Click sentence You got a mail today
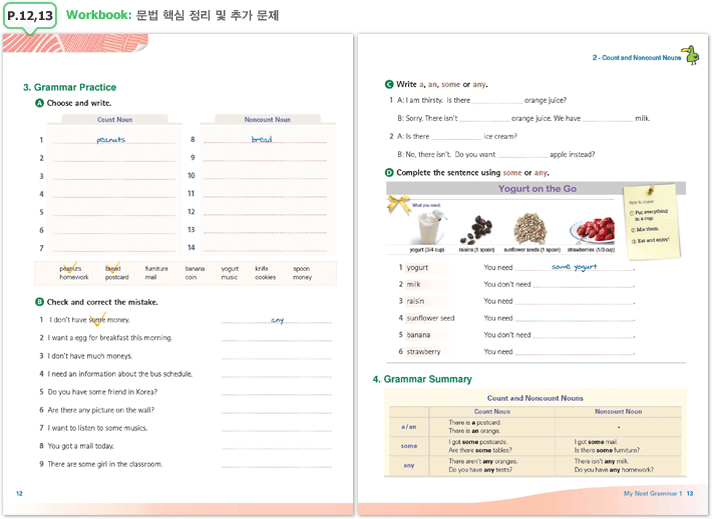This screenshot has height=519, width=712. (x=81, y=446)
